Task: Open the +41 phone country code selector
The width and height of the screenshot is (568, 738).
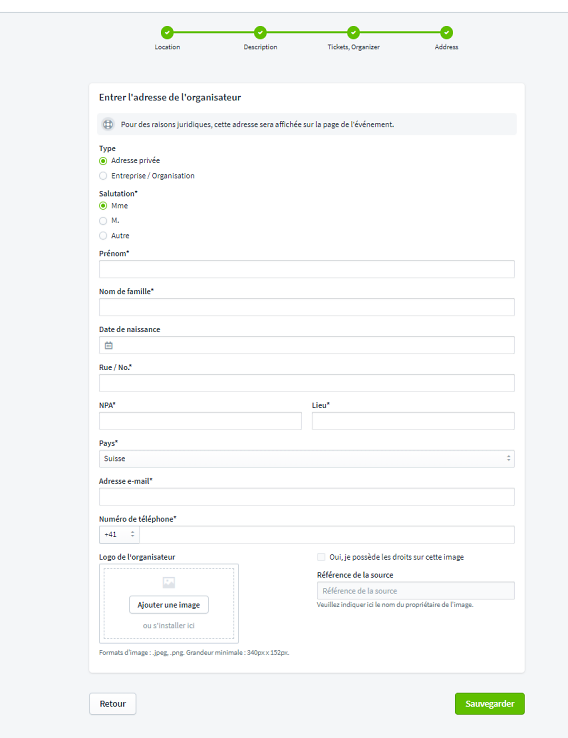Action: pos(120,535)
